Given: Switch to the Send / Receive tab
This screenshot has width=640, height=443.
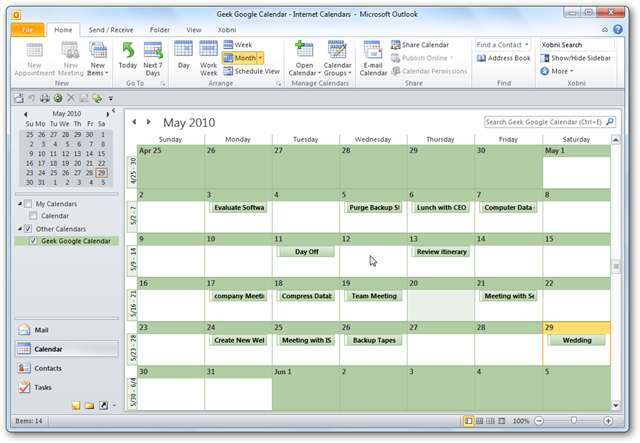Looking at the screenshot, I should (111, 30).
